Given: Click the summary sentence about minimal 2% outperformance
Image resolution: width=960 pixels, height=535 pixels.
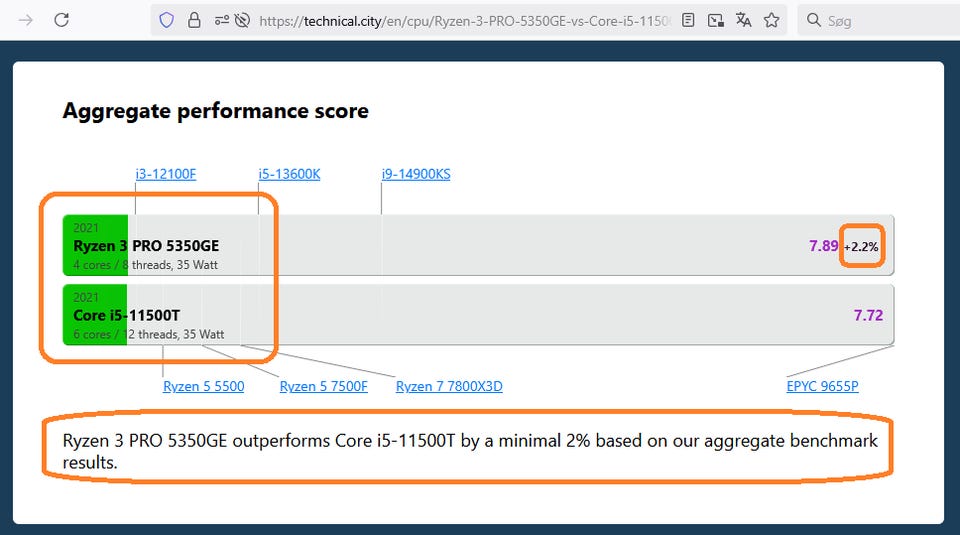Looking at the screenshot, I should (x=470, y=451).
